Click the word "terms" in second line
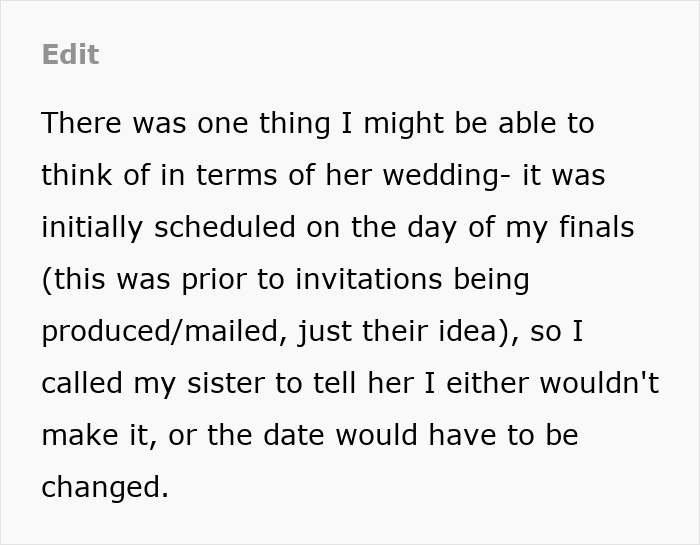This screenshot has width=700, height=545. pyautogui.click(x=237, y=175)
